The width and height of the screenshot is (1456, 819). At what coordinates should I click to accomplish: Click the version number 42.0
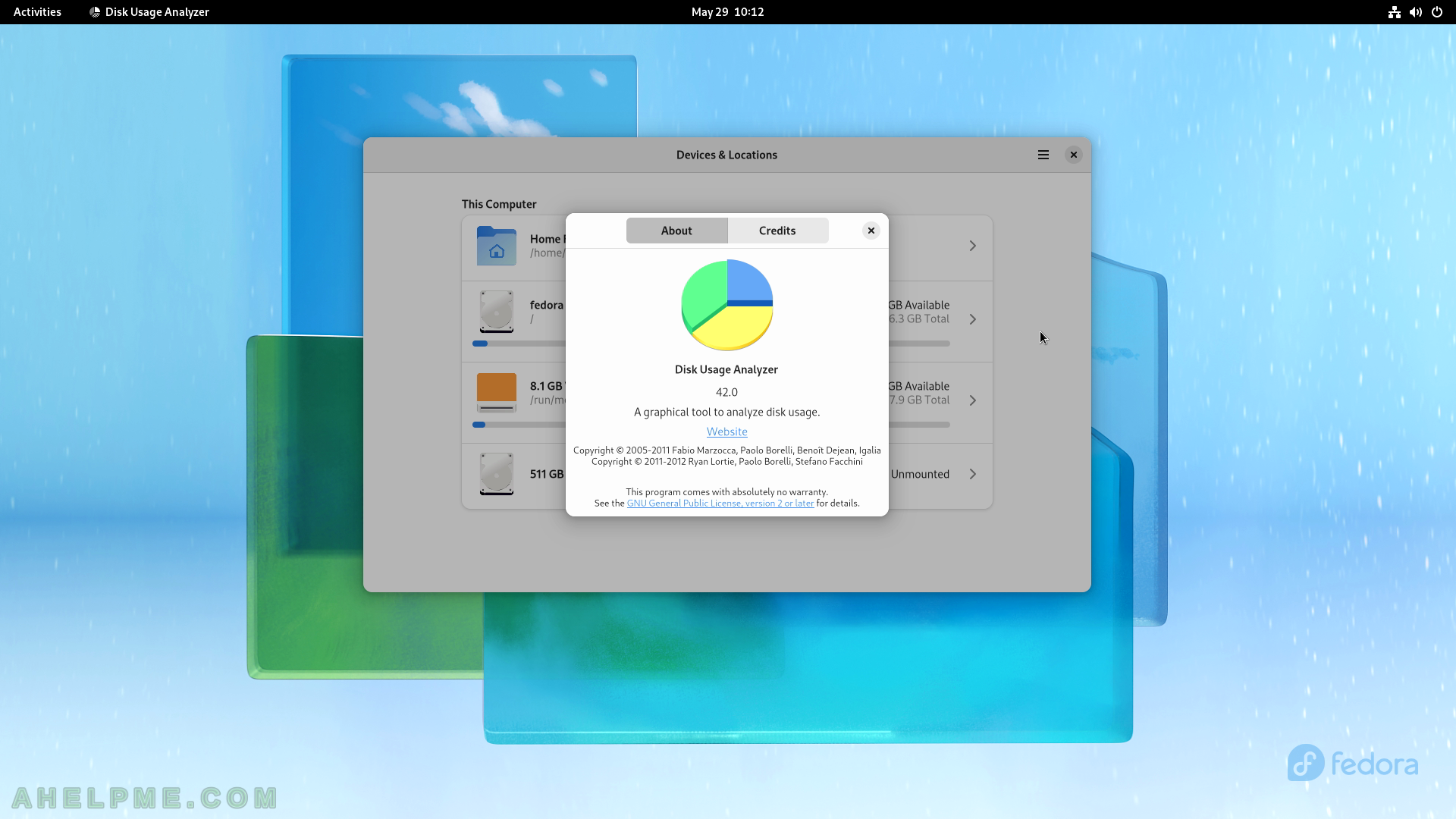(x=726, y=392)
